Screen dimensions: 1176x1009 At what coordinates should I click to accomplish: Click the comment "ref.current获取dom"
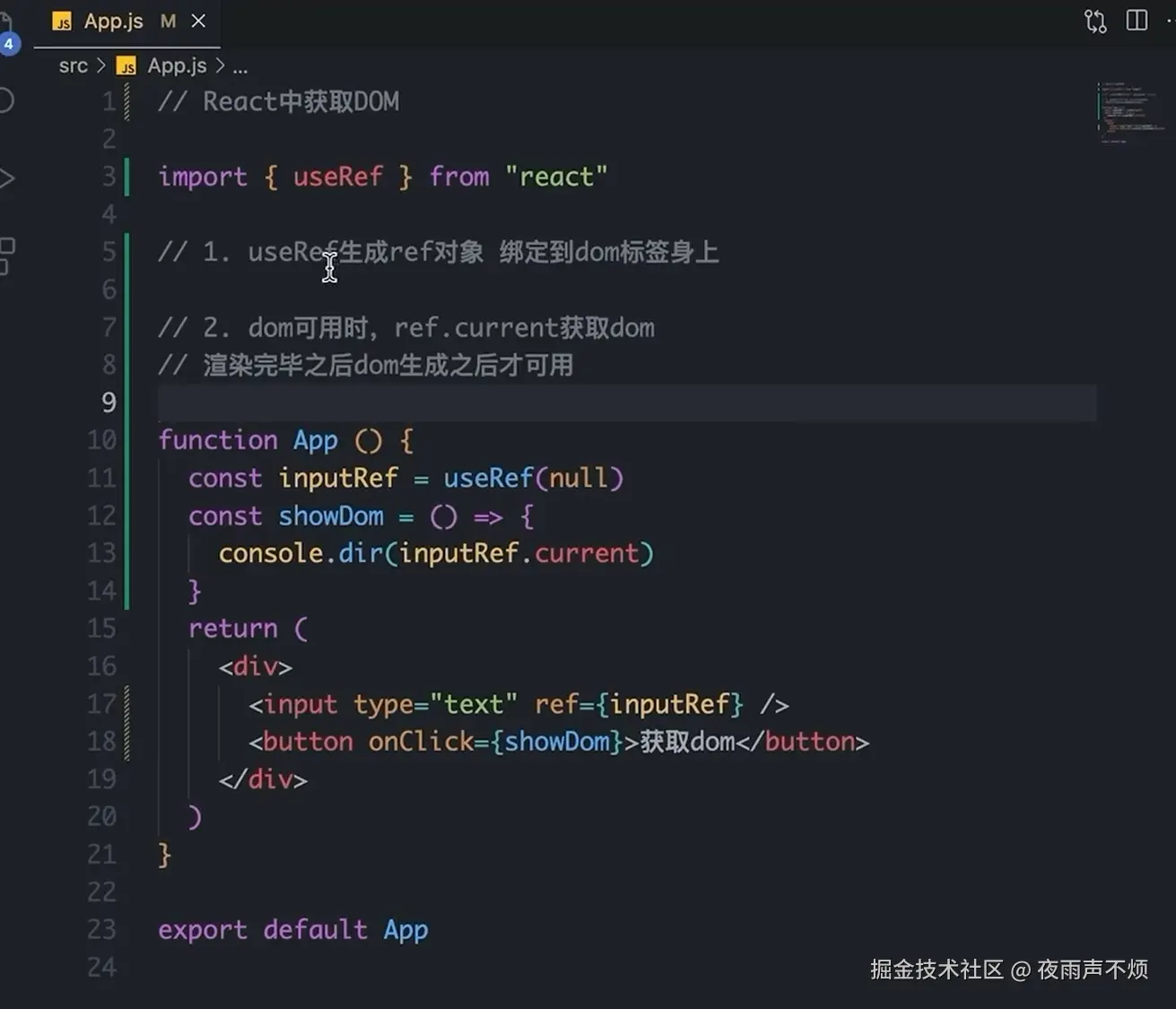pos(525,327)
